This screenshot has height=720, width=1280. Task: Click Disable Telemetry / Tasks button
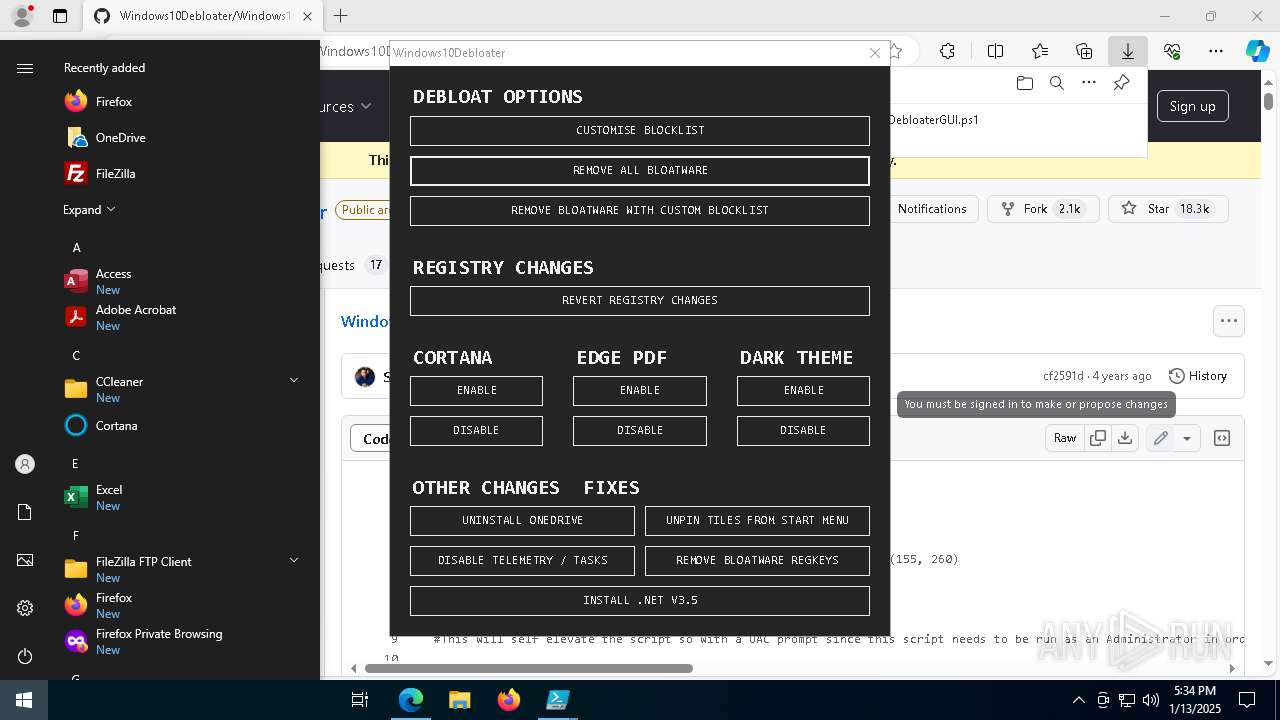tap(522, 561)
